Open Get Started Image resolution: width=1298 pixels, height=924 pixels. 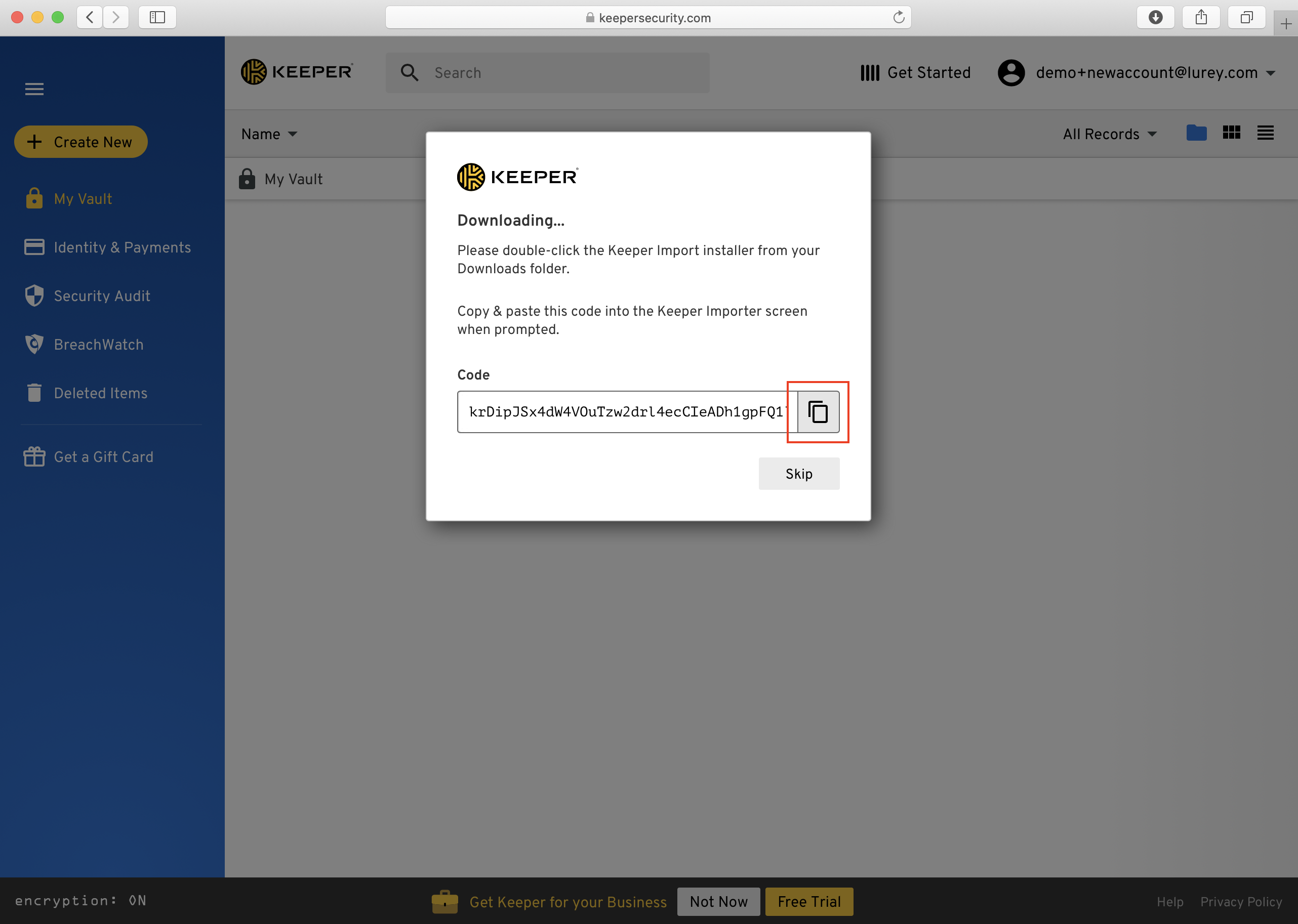pyautogui.click(x=915, y=72)
